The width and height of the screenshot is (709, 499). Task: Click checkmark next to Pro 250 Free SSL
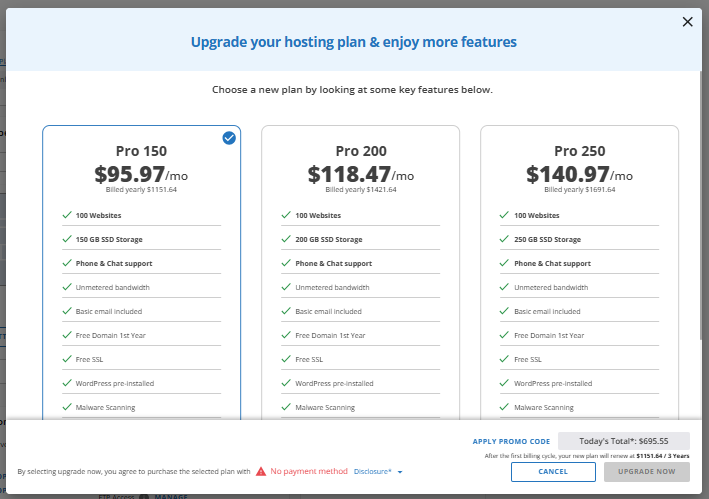click(x=504, y=359)
